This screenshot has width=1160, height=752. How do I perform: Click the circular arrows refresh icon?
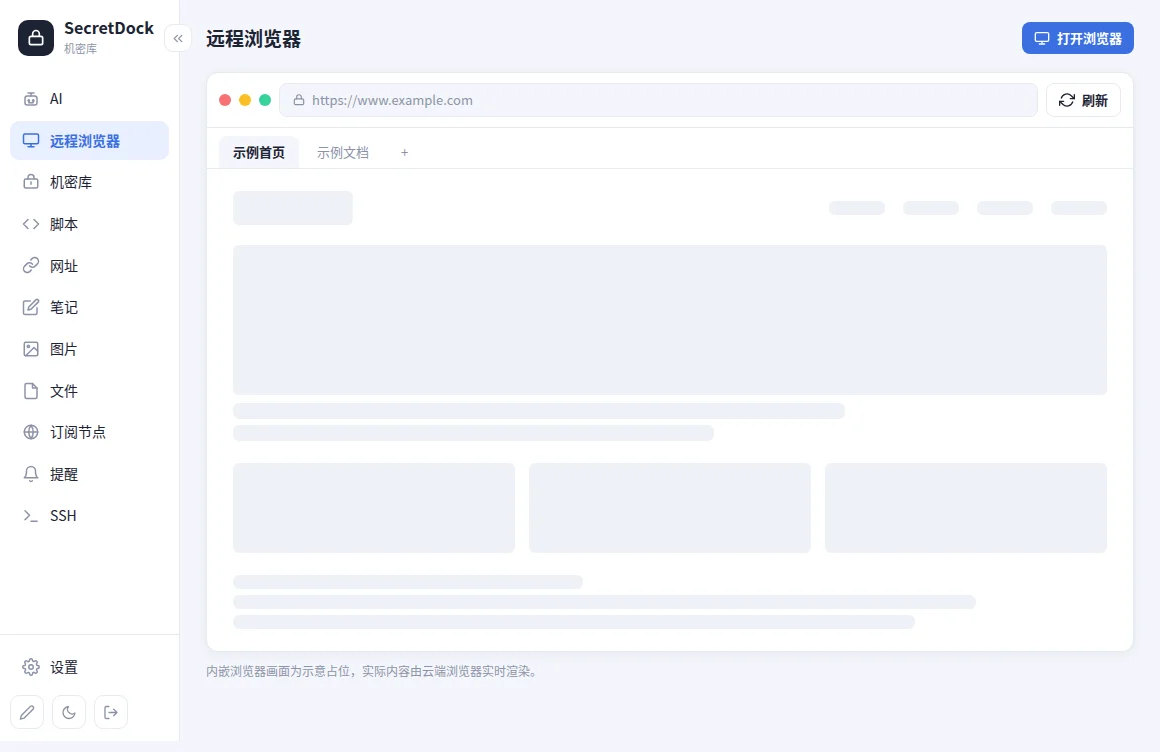point(1067,100)
